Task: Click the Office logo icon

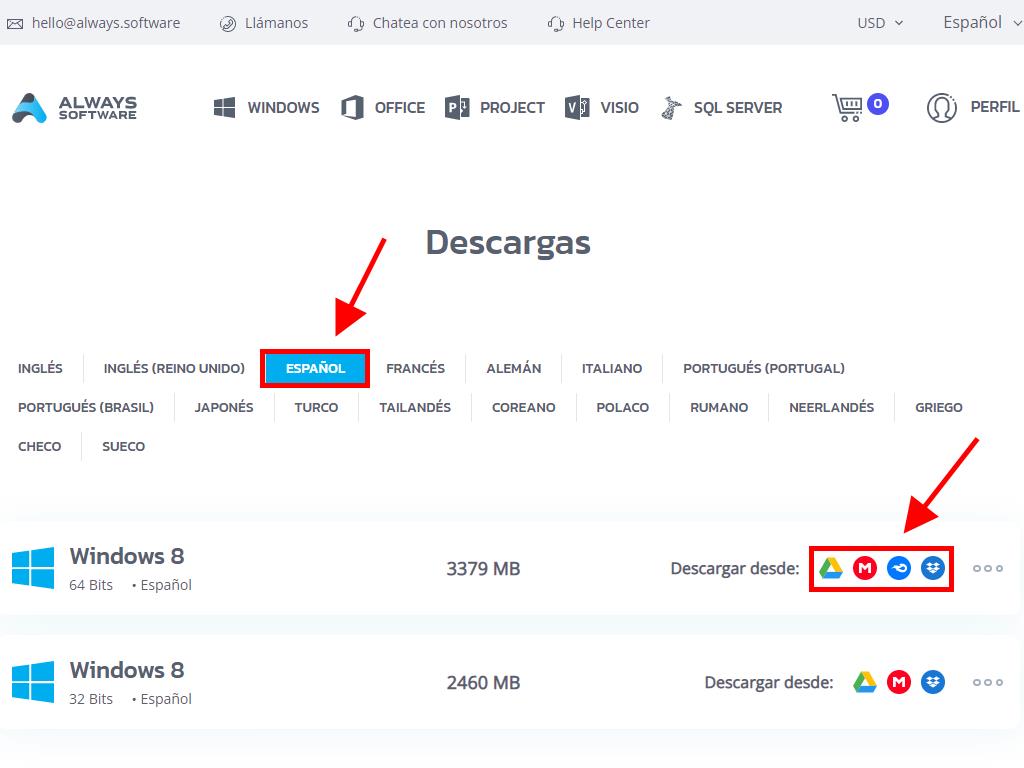Action: coord(353,108)
